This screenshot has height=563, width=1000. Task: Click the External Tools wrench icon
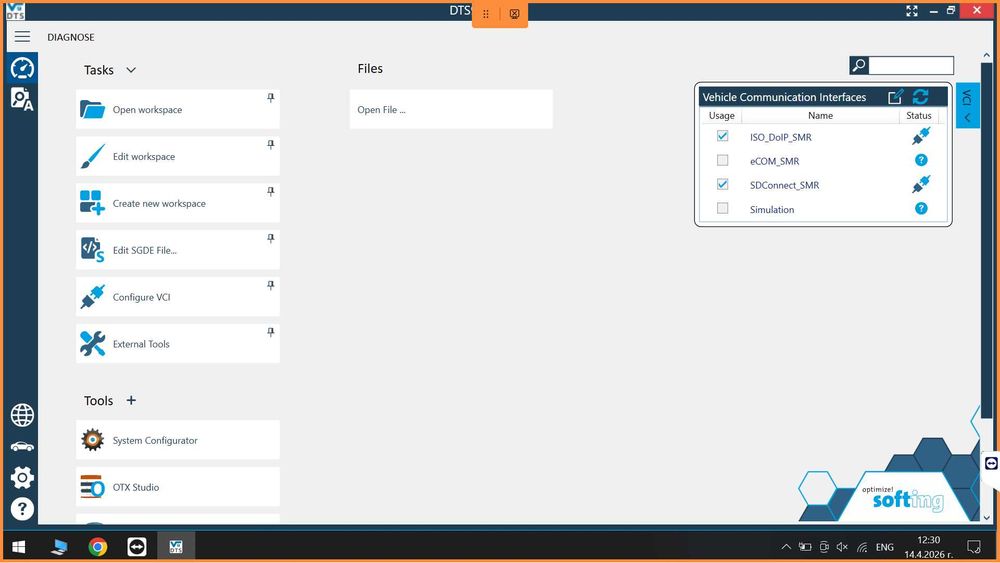[92, 344]
